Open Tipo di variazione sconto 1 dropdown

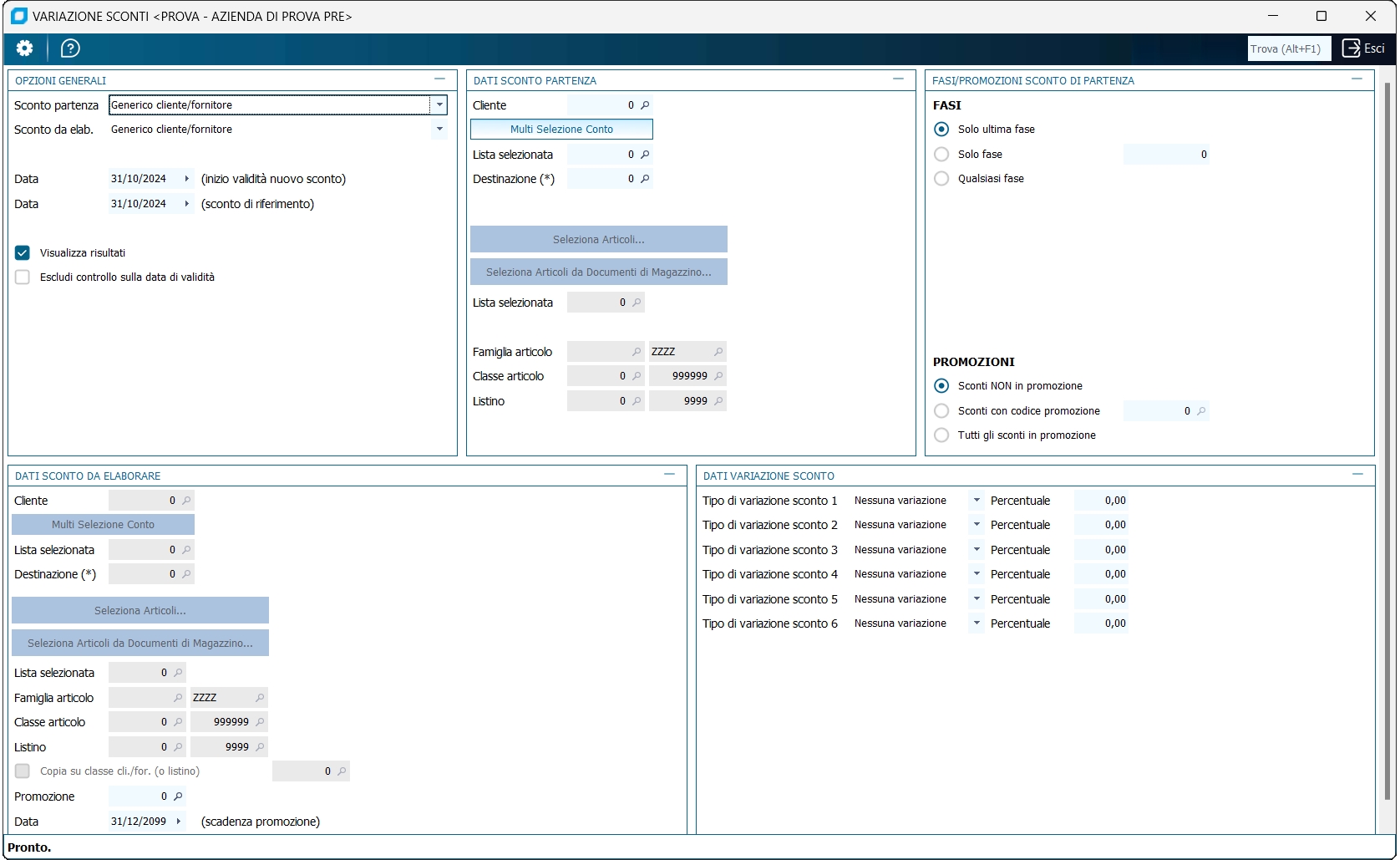click(976, 501)
